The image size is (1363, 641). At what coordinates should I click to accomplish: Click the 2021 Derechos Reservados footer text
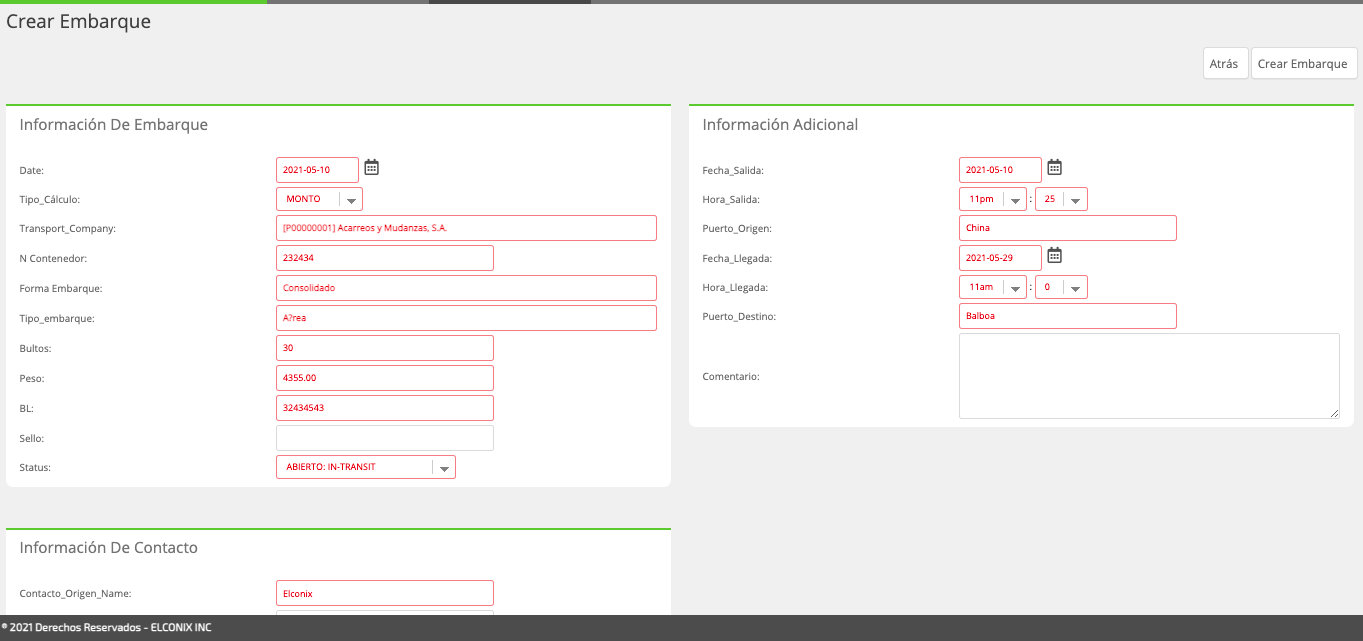[x=106, y=628]
